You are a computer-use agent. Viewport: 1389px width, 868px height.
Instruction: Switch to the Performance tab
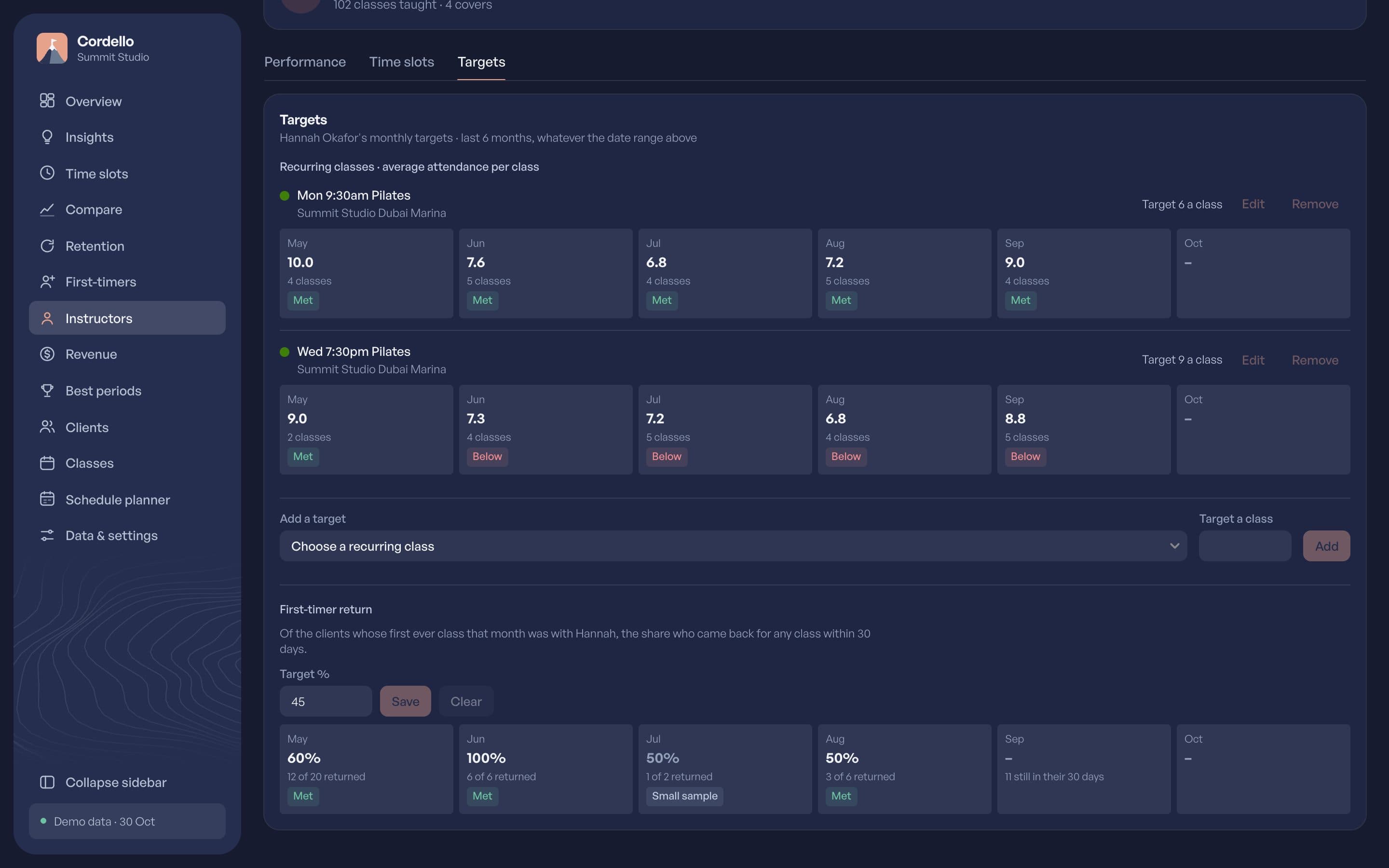305,62
